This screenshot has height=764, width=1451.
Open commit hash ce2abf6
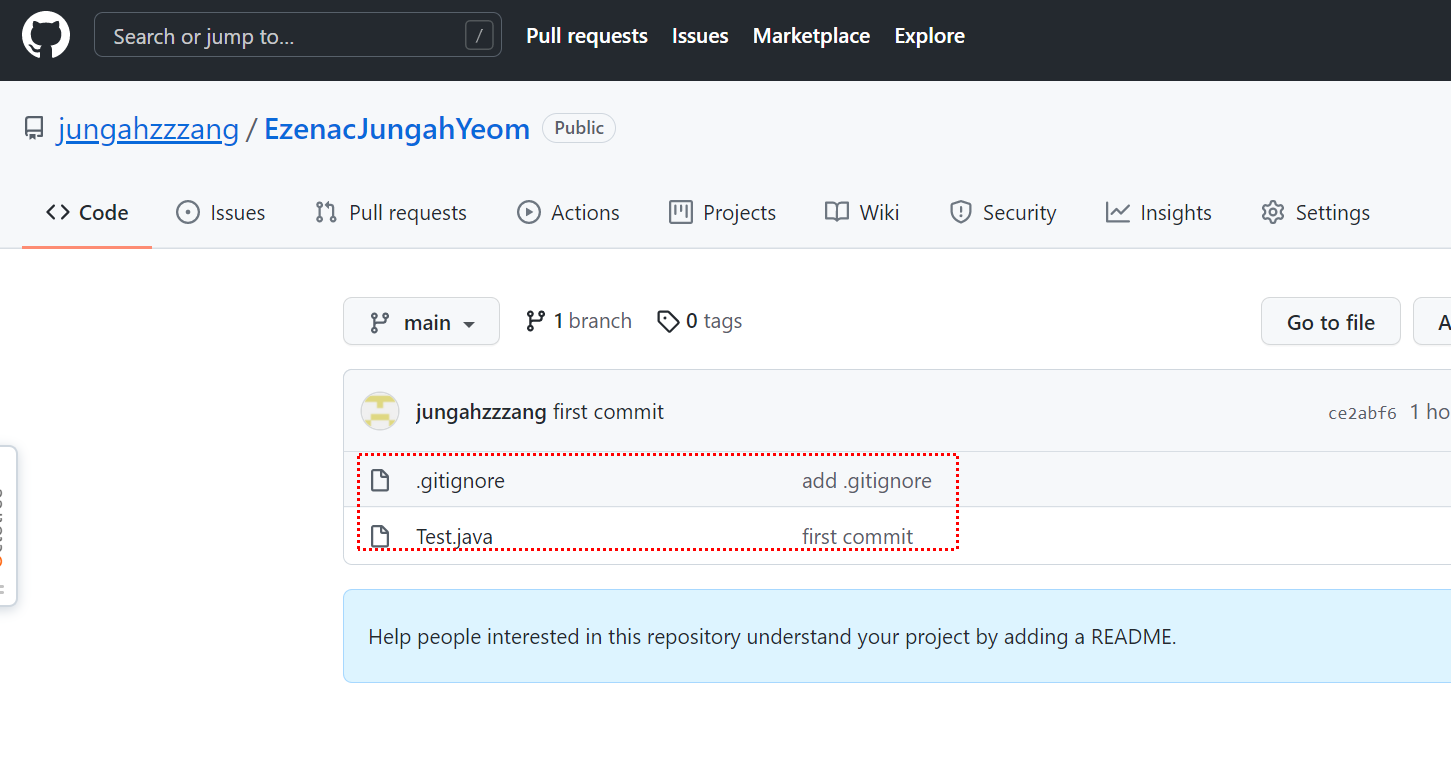tap(1362, 413)
